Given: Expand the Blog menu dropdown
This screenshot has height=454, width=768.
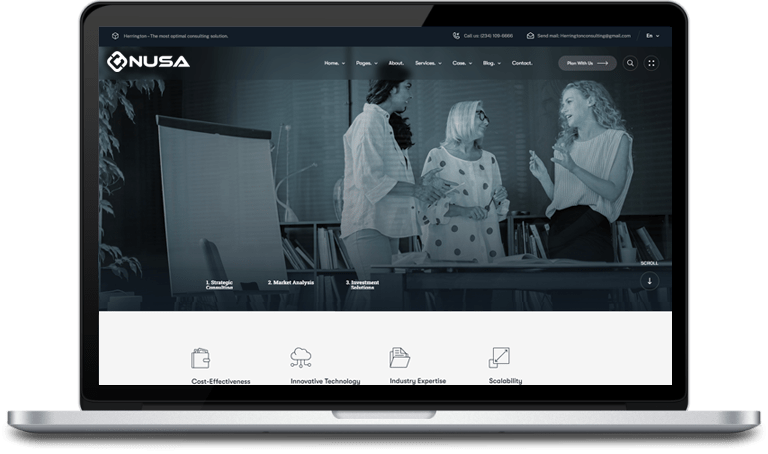Looking at the screenshot, I should 492,63.
